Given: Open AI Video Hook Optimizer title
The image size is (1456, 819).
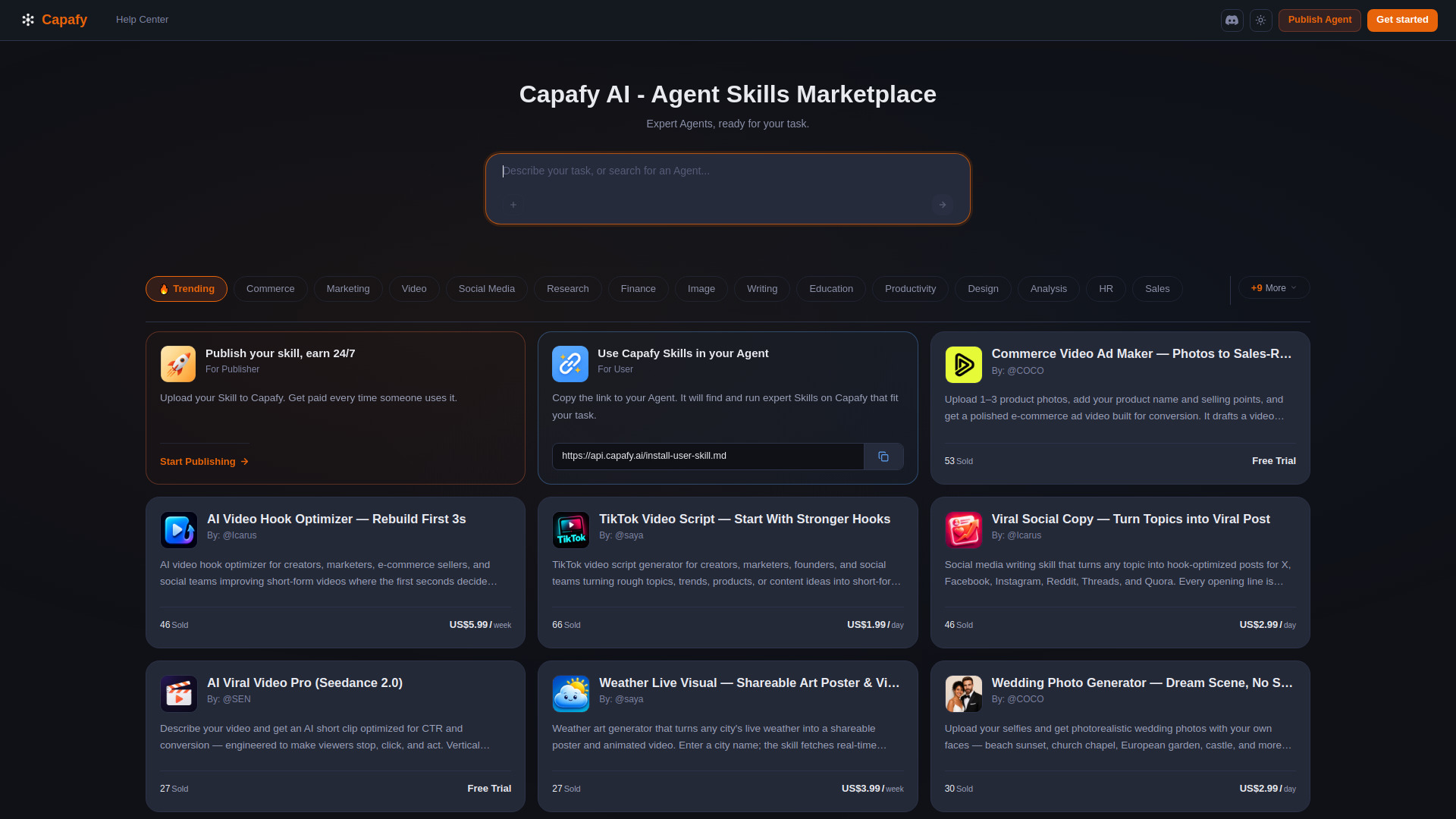Looking at the screenshot, I should [337, 519].
